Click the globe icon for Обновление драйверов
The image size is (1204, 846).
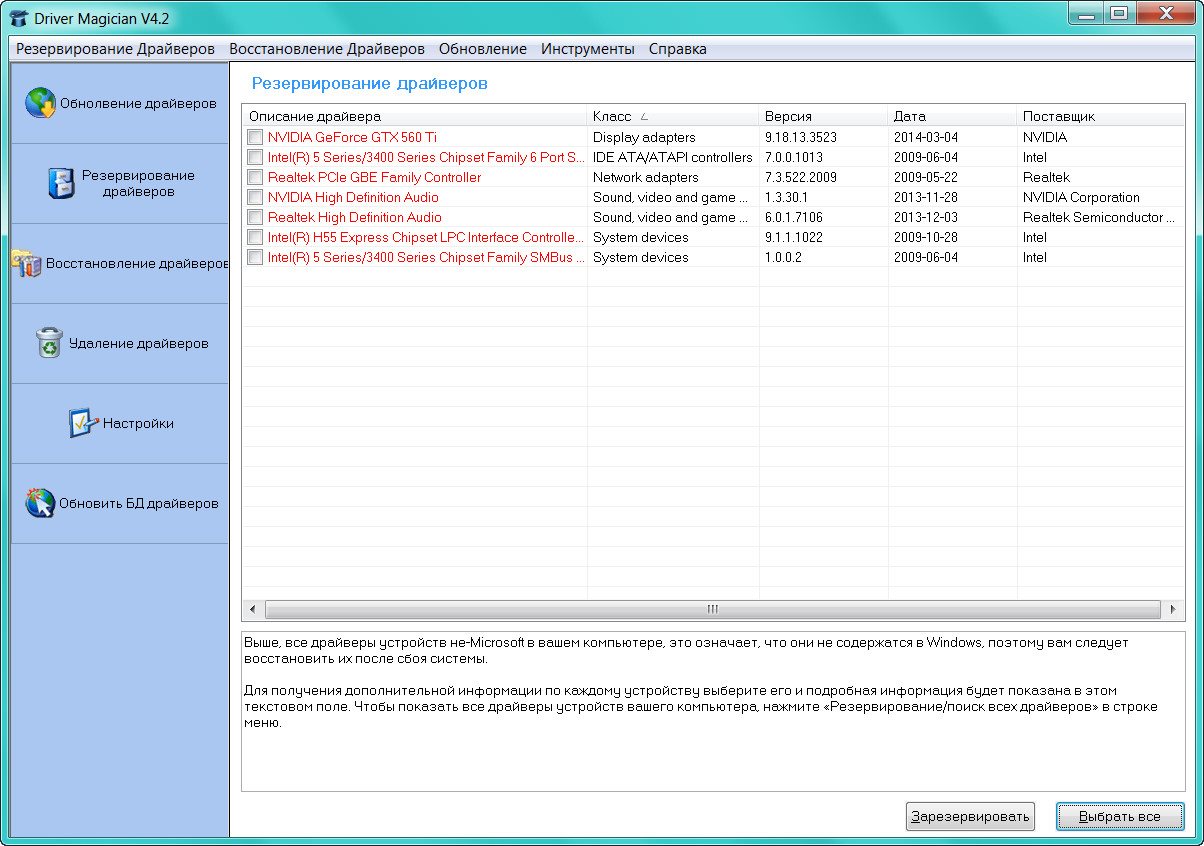coord(41,103)
